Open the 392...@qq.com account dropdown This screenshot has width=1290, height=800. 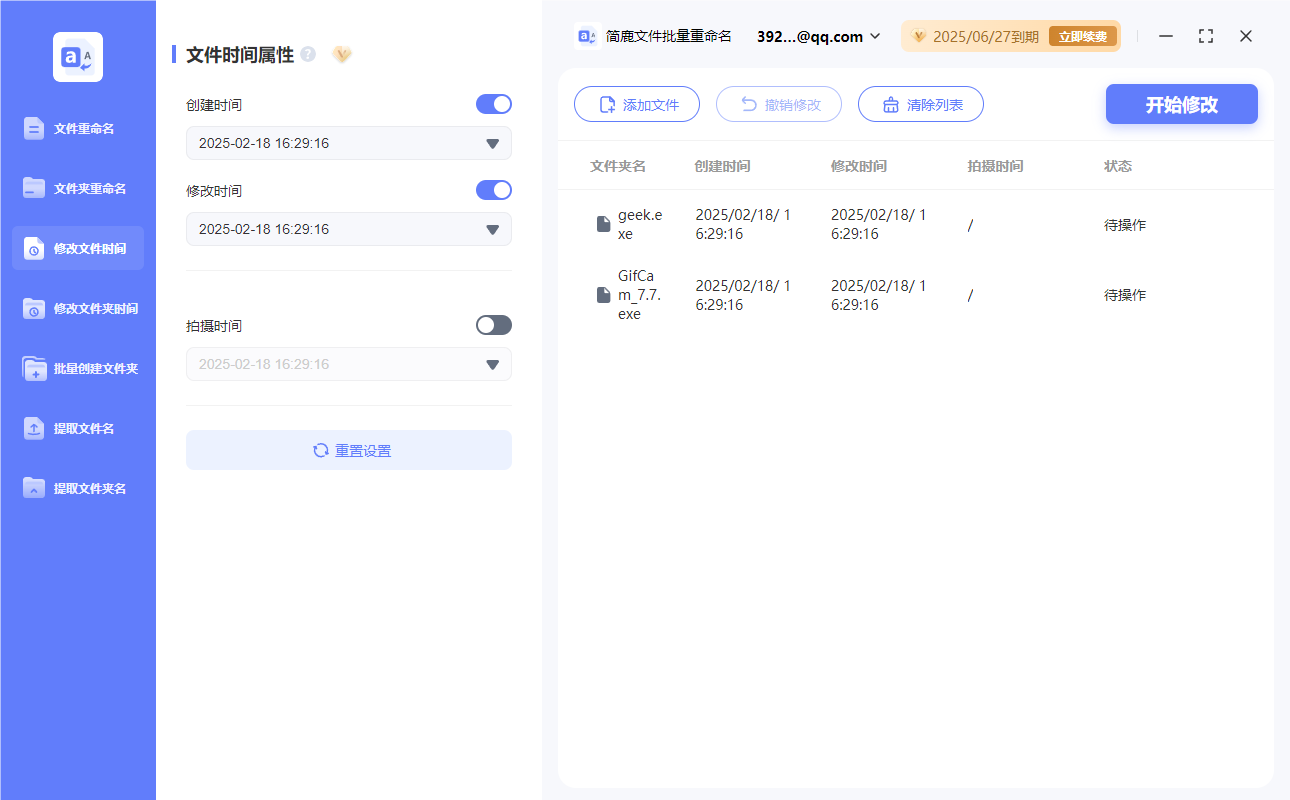point(817,36)
